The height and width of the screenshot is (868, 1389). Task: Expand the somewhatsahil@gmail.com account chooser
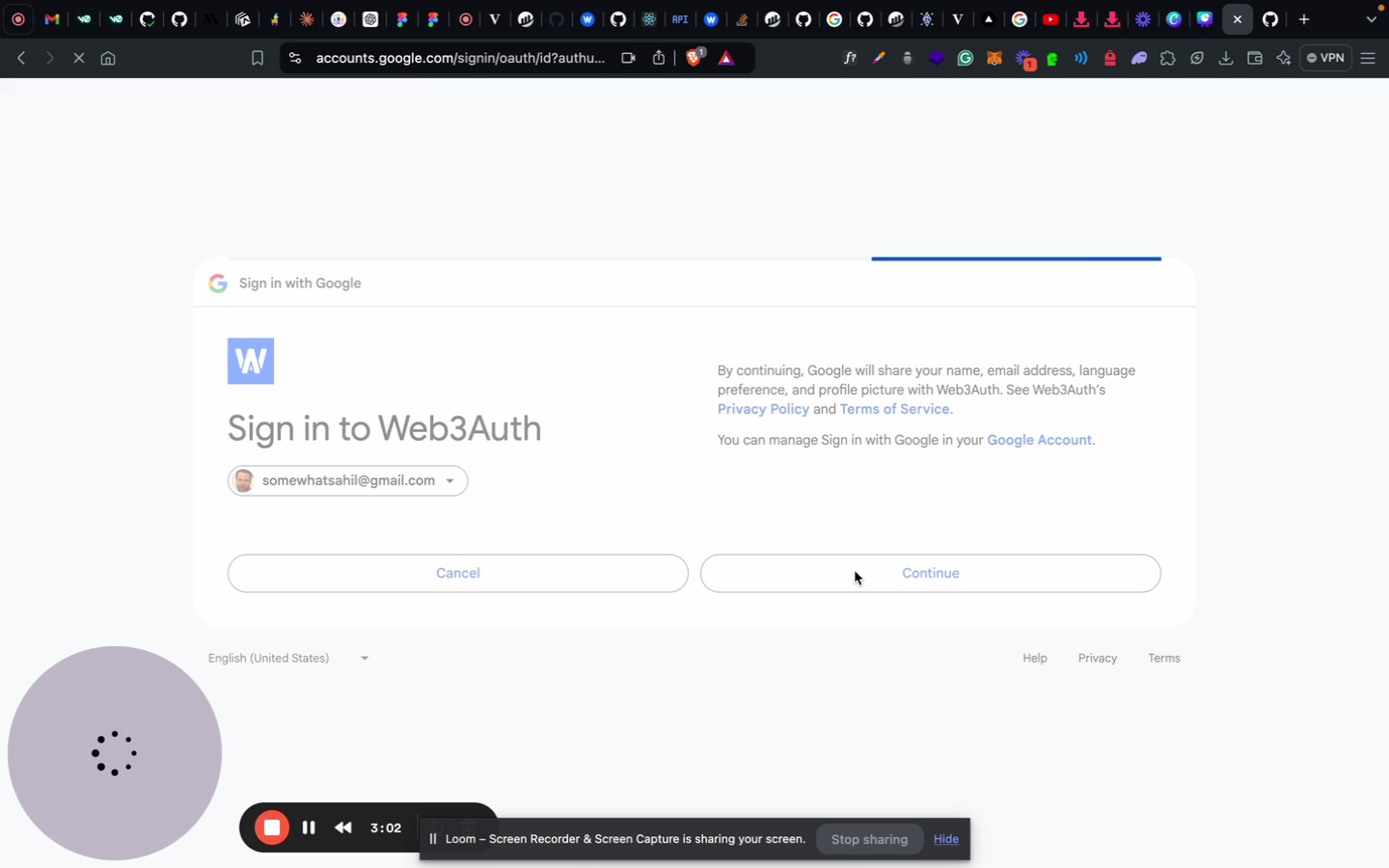click(x=348, y=480)
